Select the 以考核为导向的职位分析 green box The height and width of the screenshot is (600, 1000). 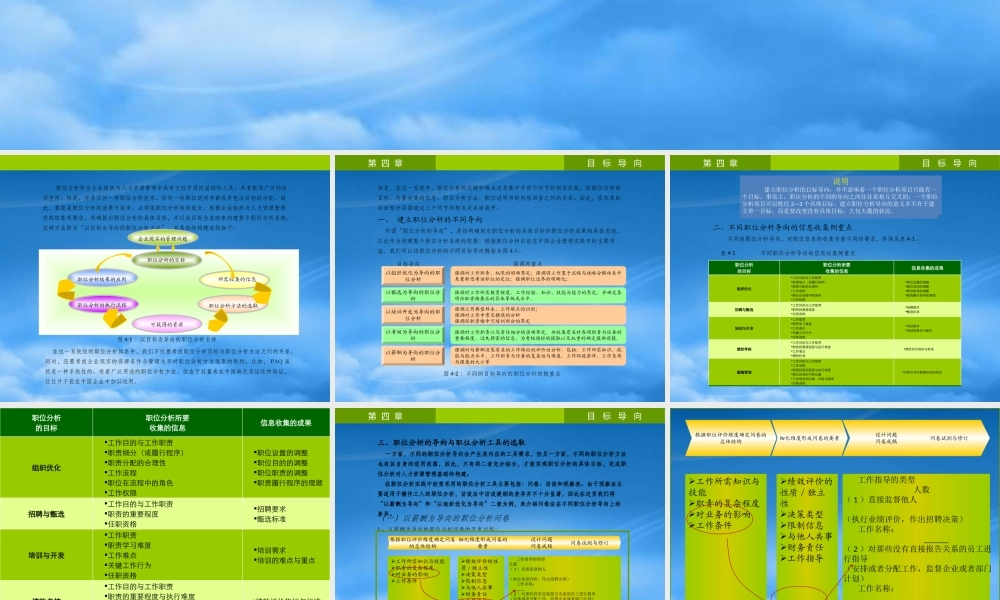[413, 335]
